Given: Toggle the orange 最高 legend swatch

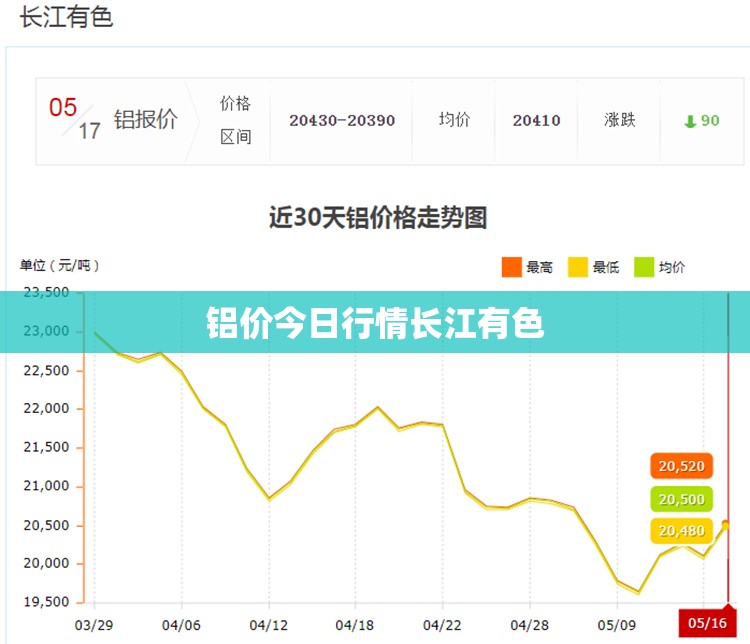Looking at the screenshot, I should click(511, 267).
